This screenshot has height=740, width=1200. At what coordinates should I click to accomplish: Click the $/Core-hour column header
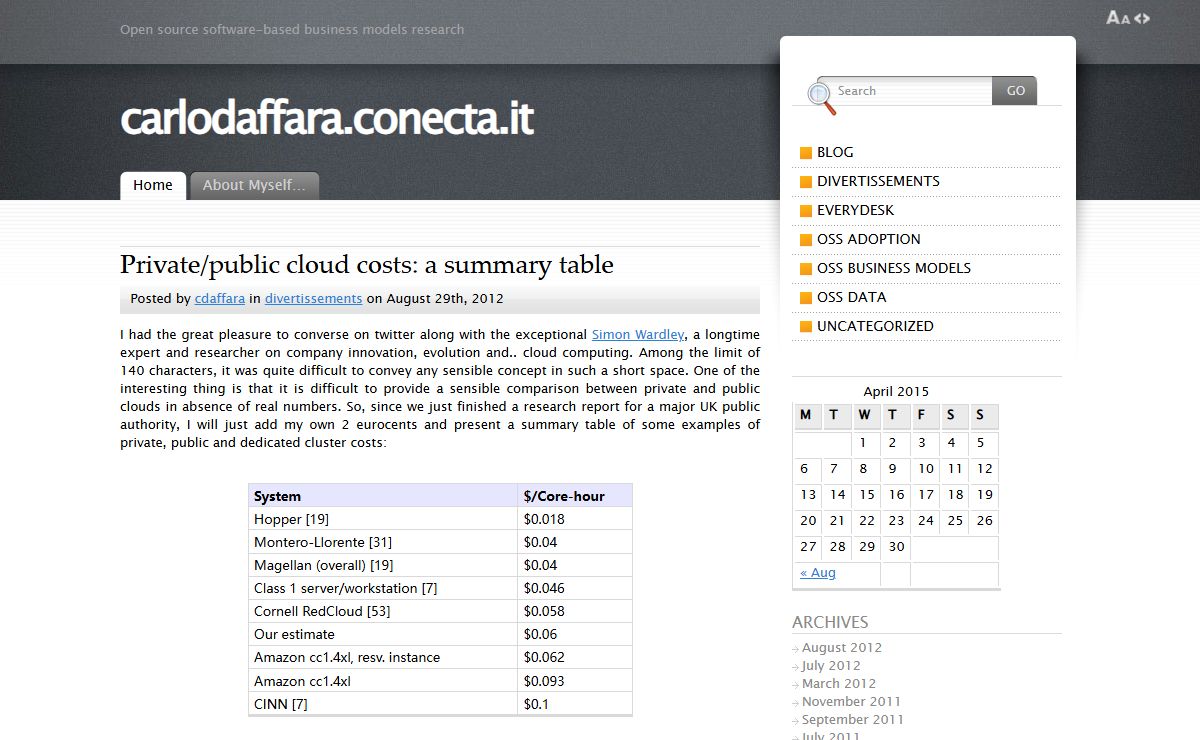pyautogui.click(x=575, y=496)
